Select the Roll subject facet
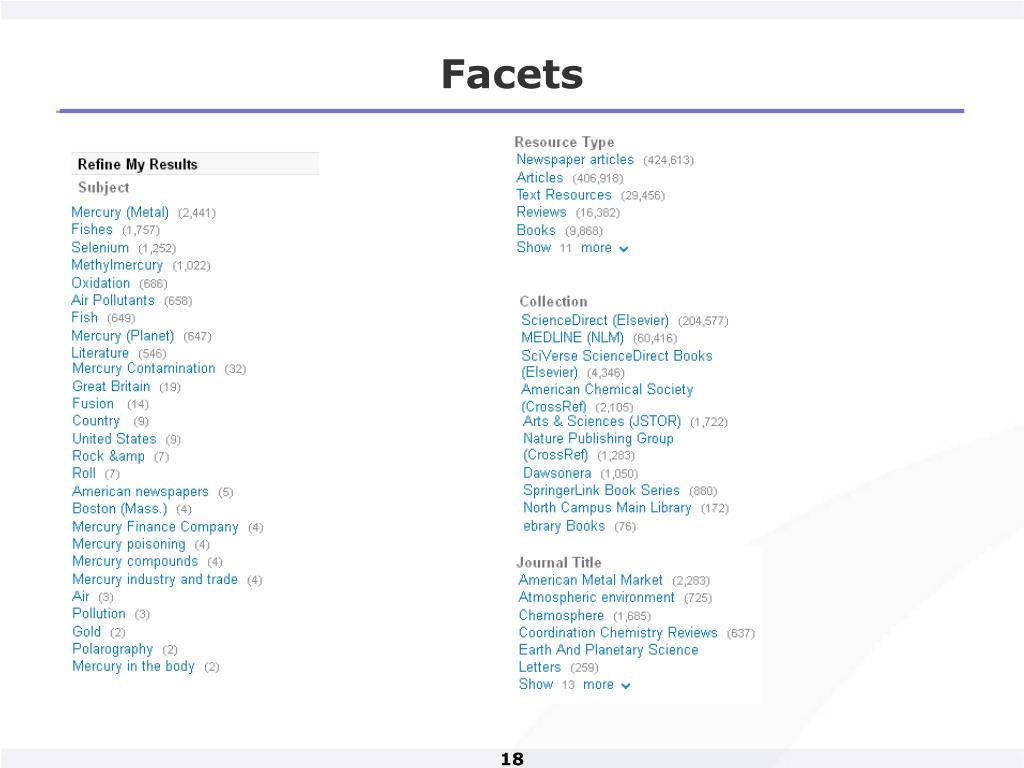Viewport: 1024px width, 768px height. tap(84, 473)
